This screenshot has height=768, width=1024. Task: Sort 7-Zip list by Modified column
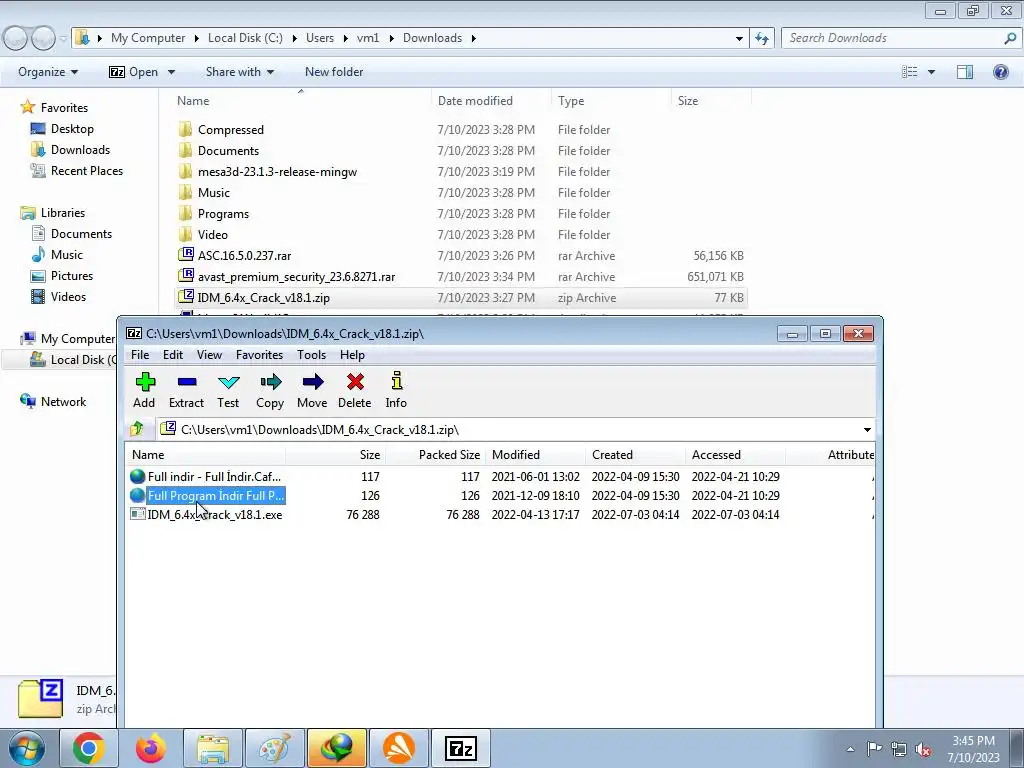click(516, 455)
